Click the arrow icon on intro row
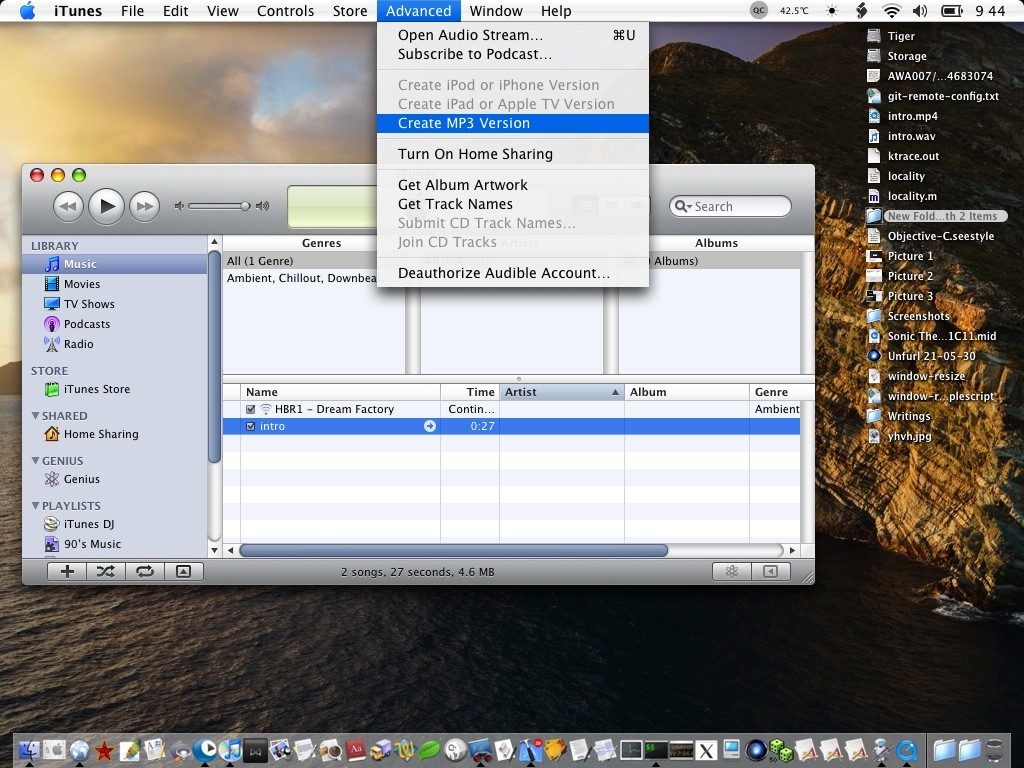The image size is (1024, 768). click(x=430, y=426)
